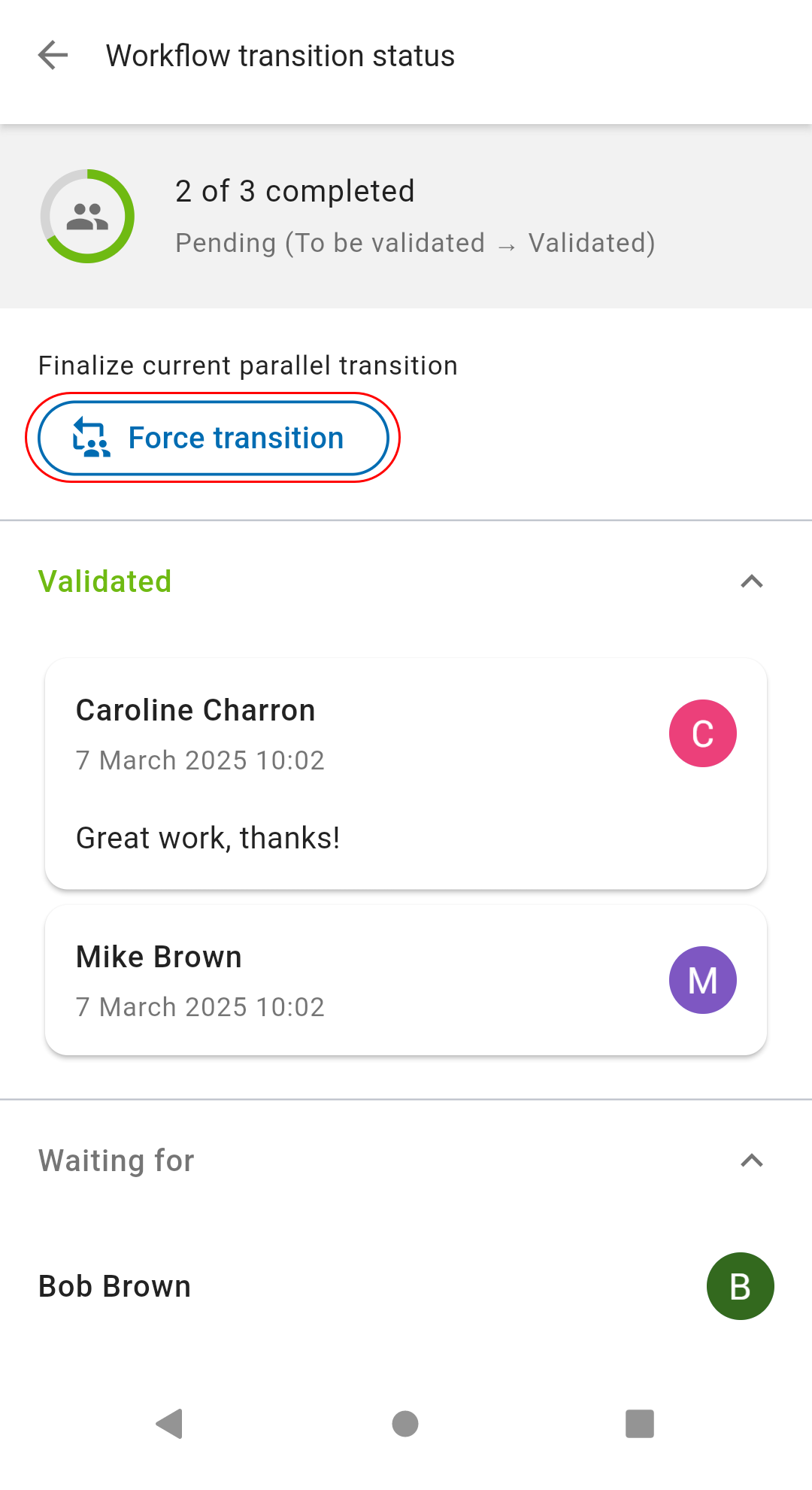Tap the Android back navigation triangle

coord(169,1424)
